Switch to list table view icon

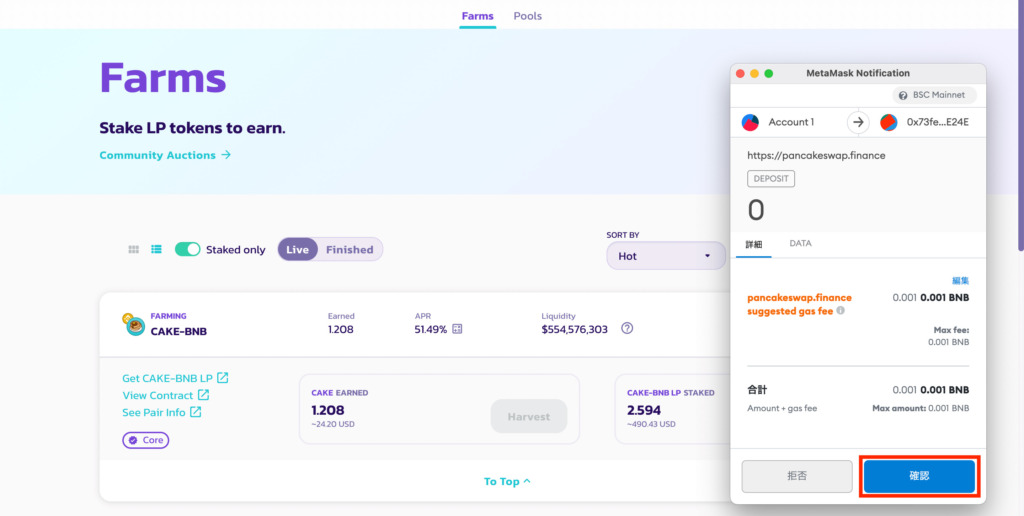point(156,250)
